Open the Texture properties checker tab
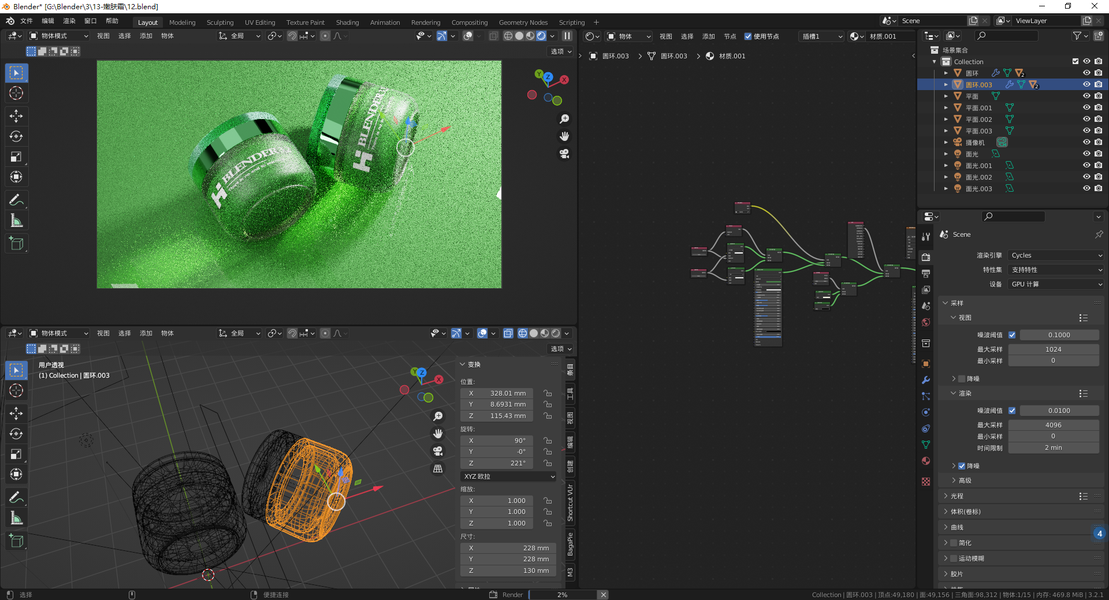This screenshot has width=1109, height=600. coord(926,481)
